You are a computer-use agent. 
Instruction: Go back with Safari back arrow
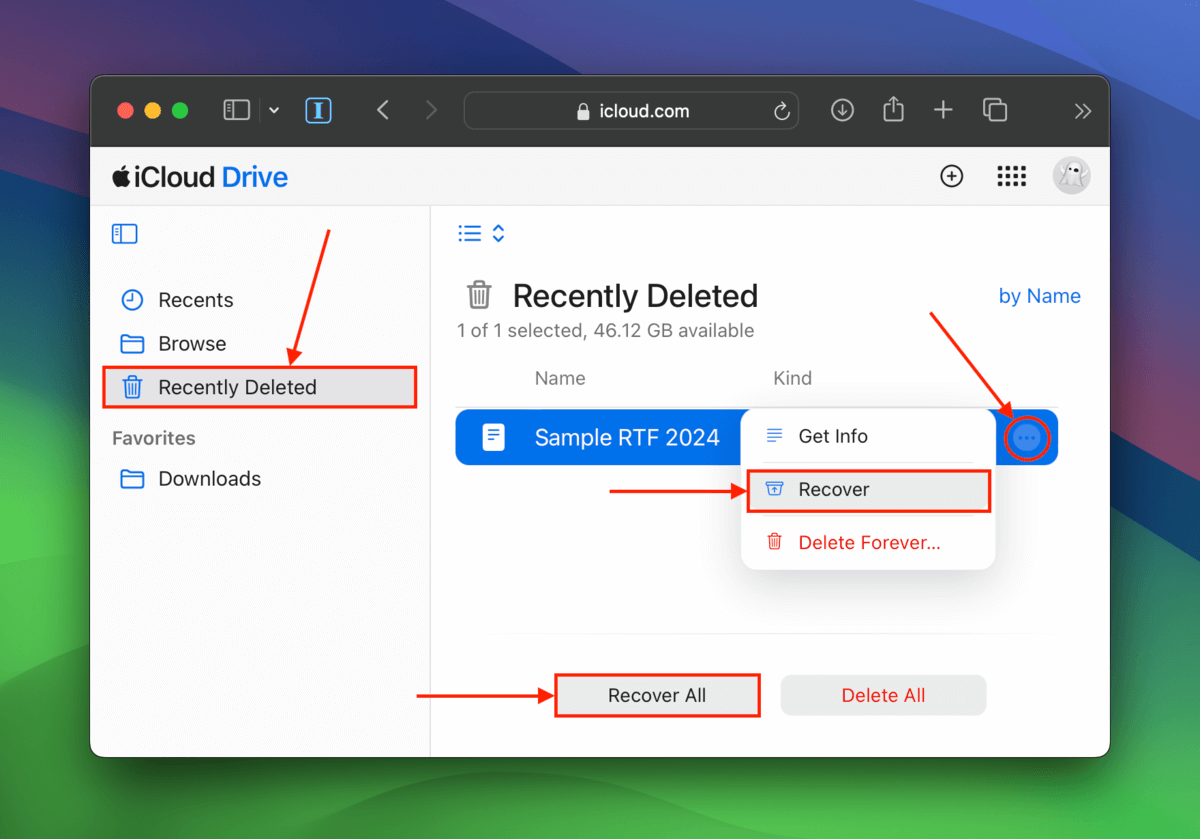point(383,110)
